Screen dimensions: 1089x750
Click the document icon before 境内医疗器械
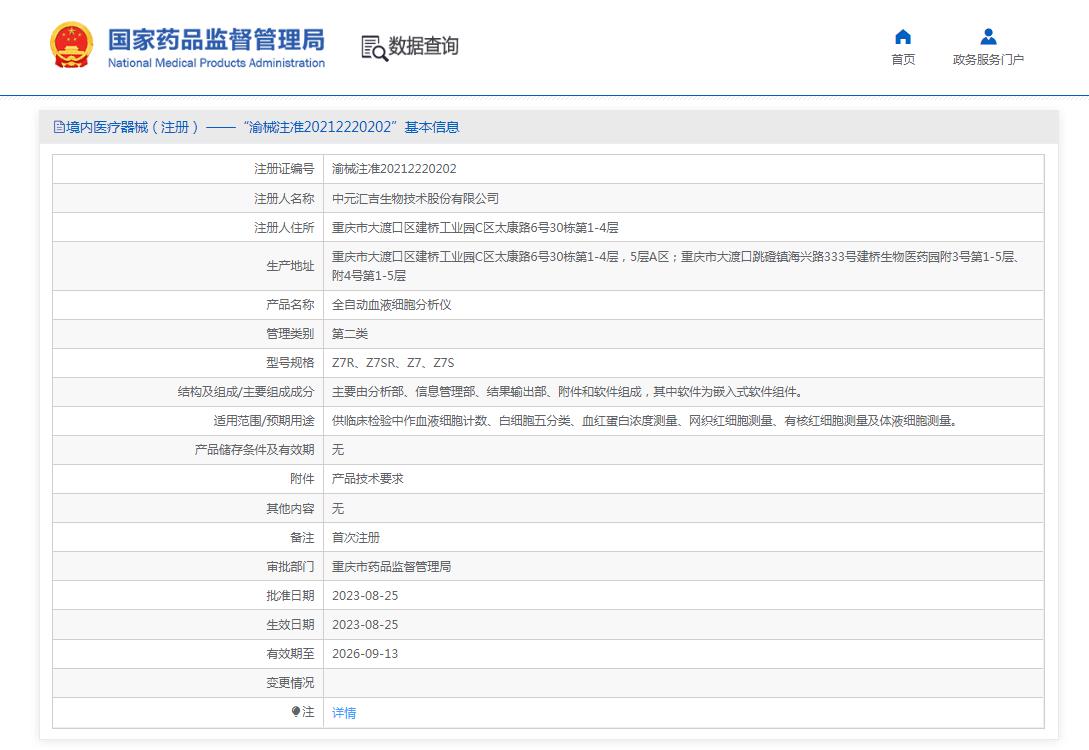point(59,127)
